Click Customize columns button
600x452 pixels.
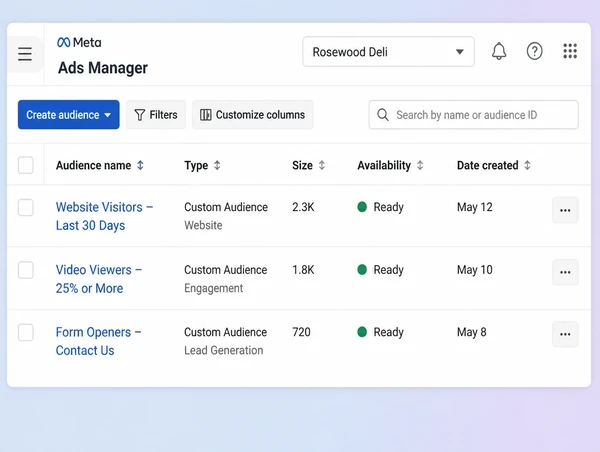pos(253,115)
